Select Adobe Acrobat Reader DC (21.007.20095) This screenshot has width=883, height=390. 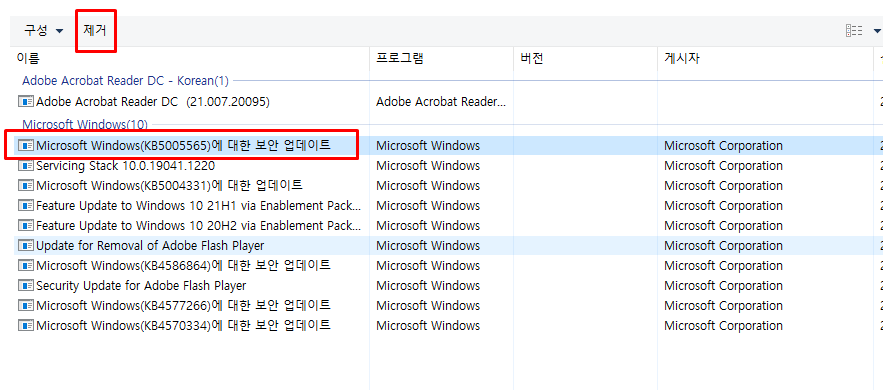(x=153, y=102)
